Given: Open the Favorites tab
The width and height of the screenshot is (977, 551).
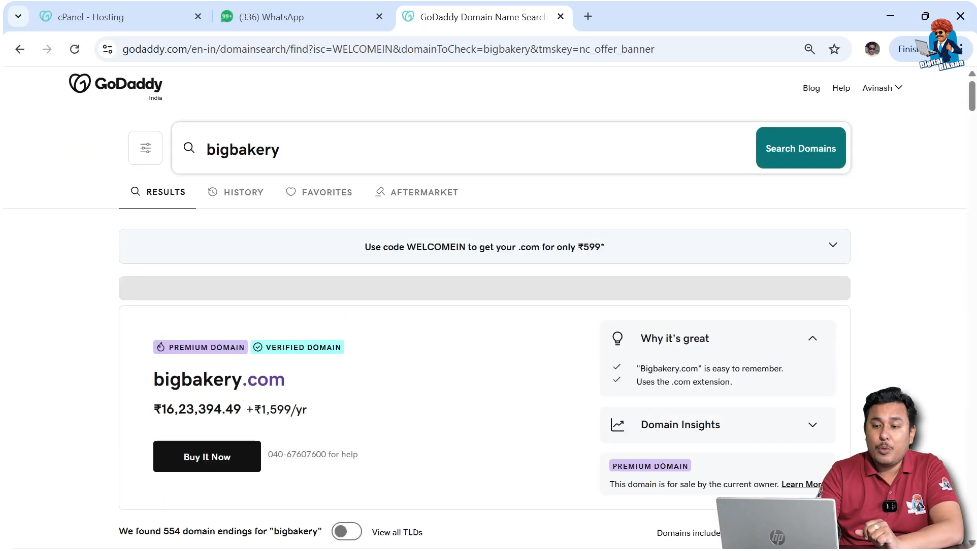Looking at the screenshot, I should coord(319,192).
